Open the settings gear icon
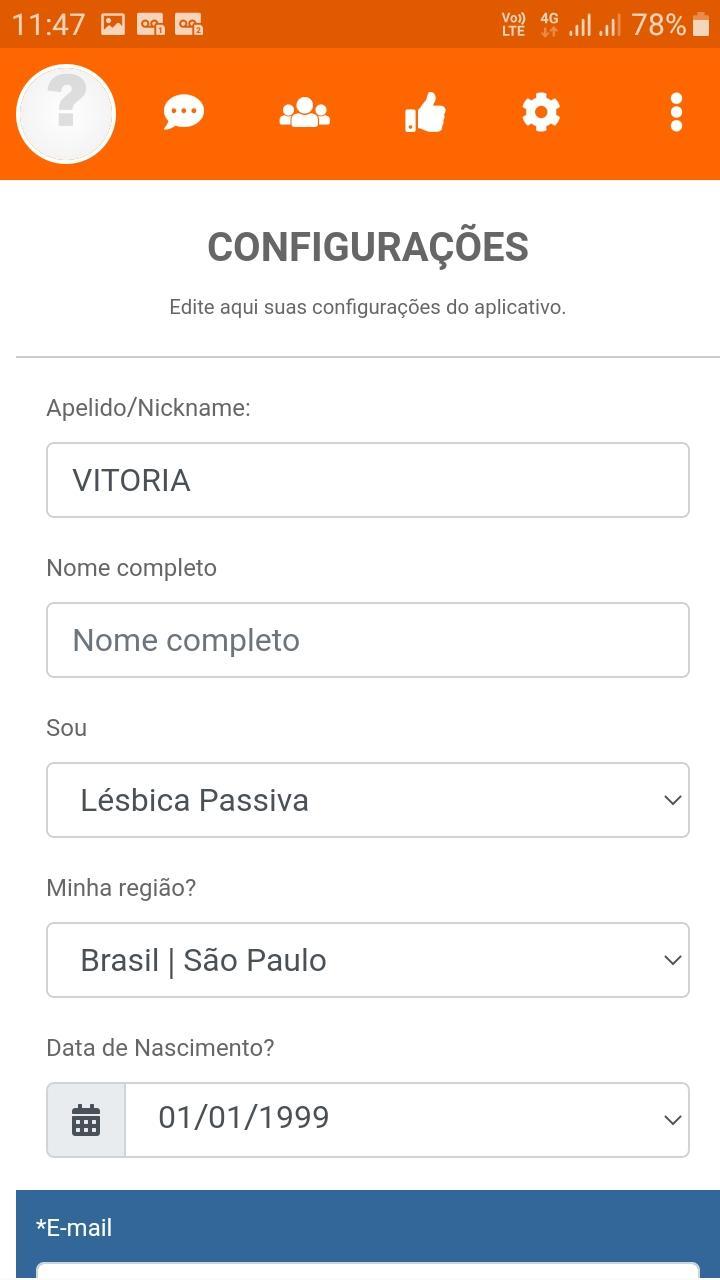The height and width of the screenshot is (1280, 720). 541,113
